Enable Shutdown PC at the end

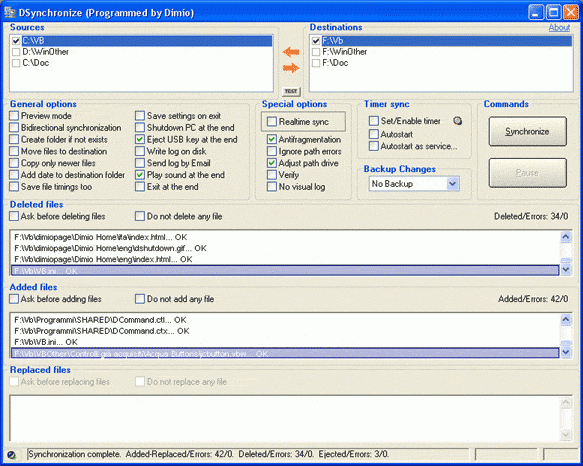[140, 128]
